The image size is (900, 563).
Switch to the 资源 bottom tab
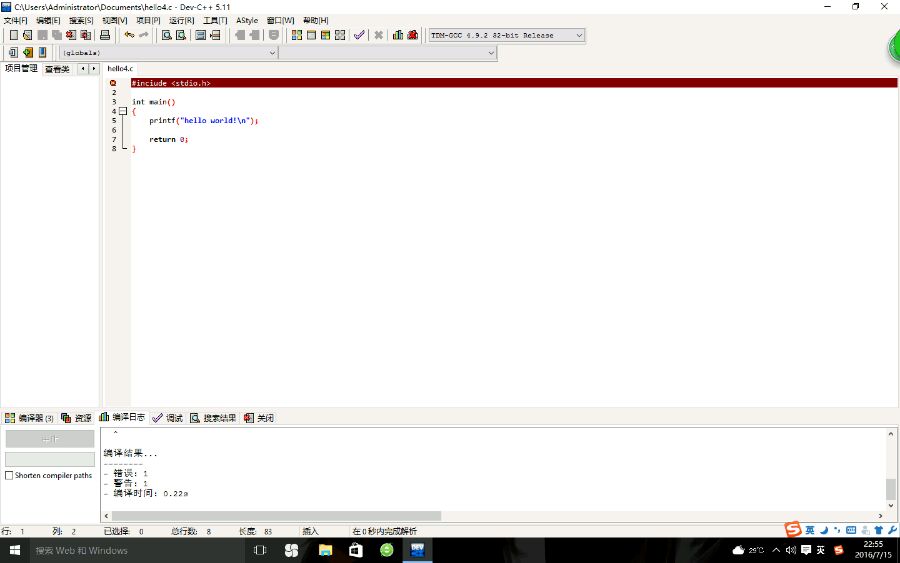(x=76, y=418)
